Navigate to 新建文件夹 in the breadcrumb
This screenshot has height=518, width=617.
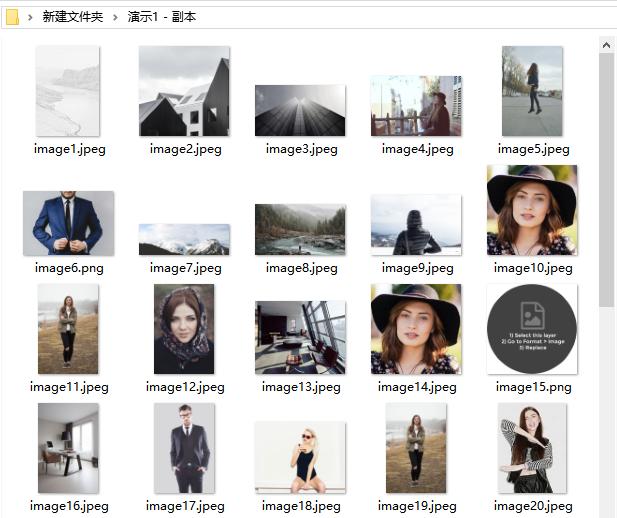(x=72, y=17)
